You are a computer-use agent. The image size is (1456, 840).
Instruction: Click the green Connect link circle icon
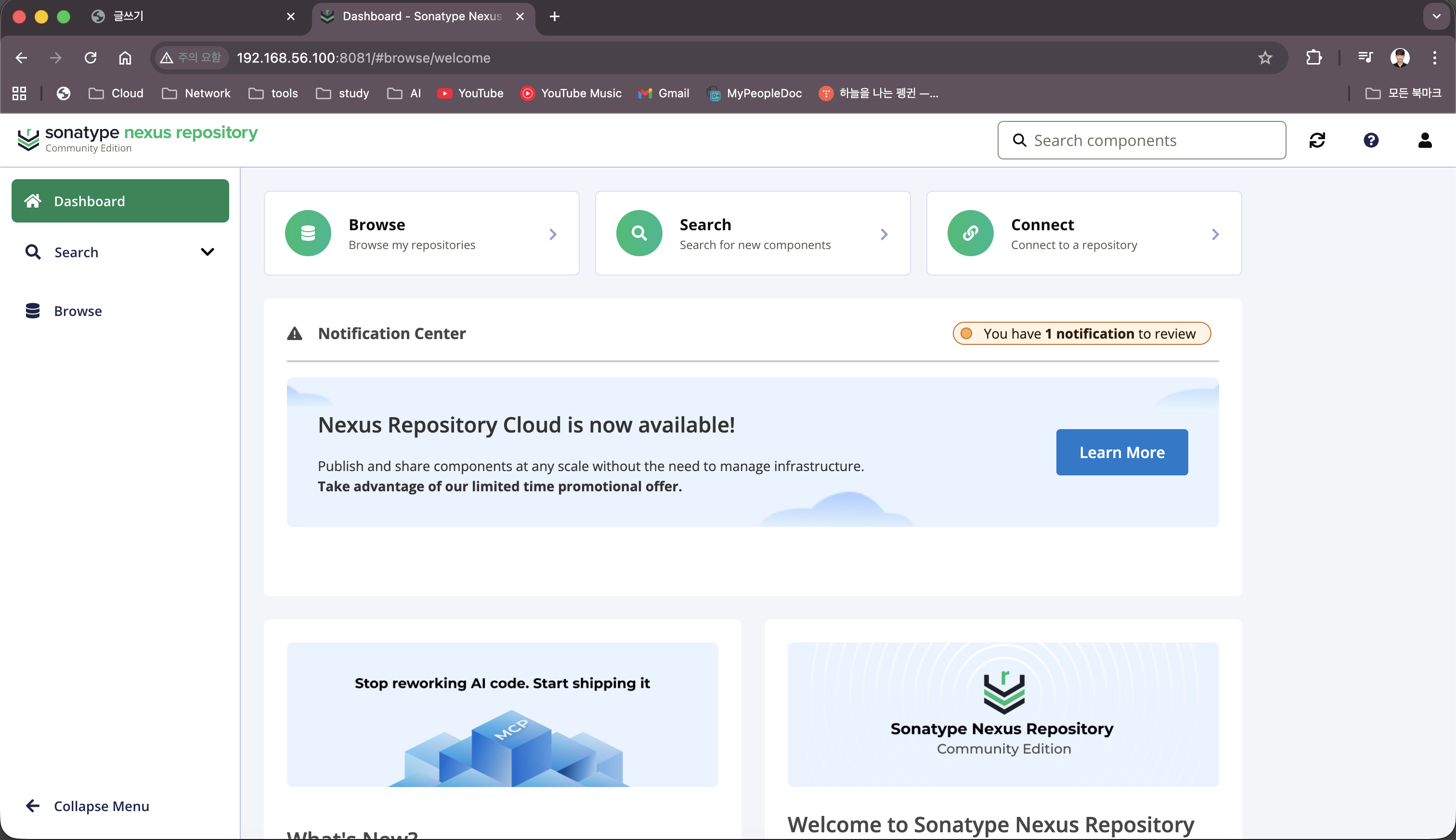(x=971, y=233)
